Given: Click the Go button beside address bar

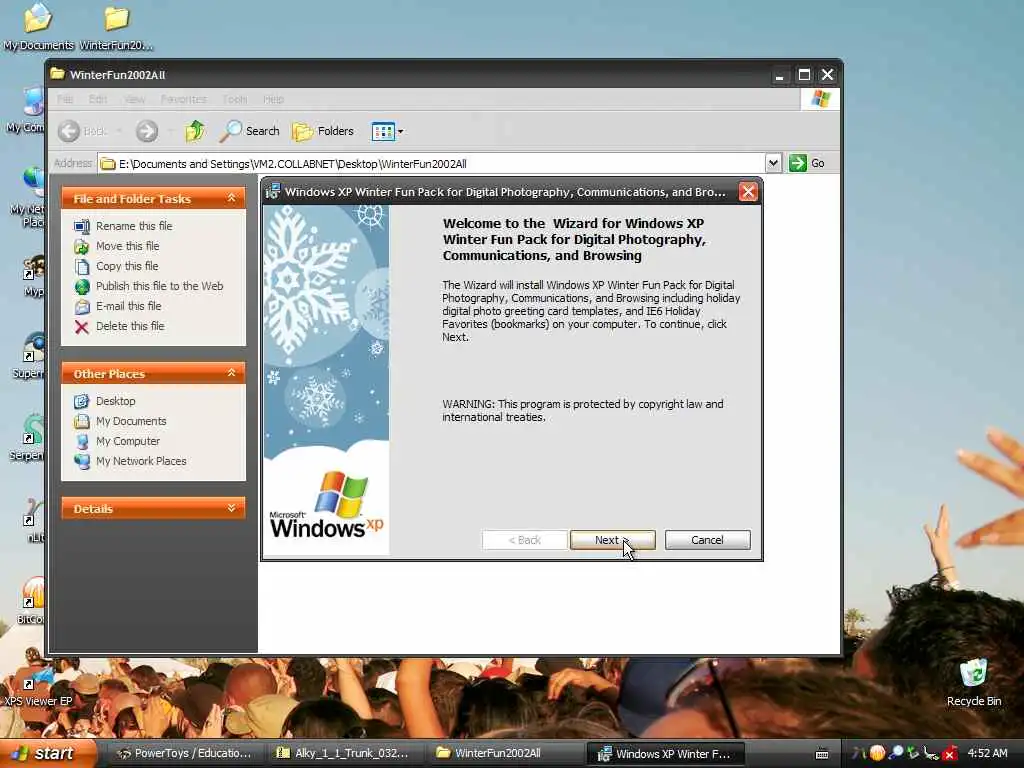Looking at the screenshot, I should click(x=807, y=163).
